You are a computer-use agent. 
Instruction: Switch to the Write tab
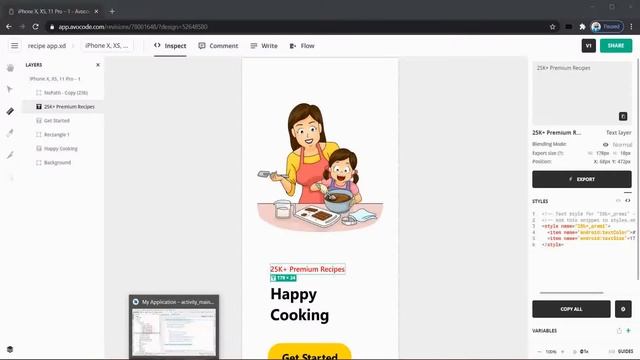coord(264,46)
